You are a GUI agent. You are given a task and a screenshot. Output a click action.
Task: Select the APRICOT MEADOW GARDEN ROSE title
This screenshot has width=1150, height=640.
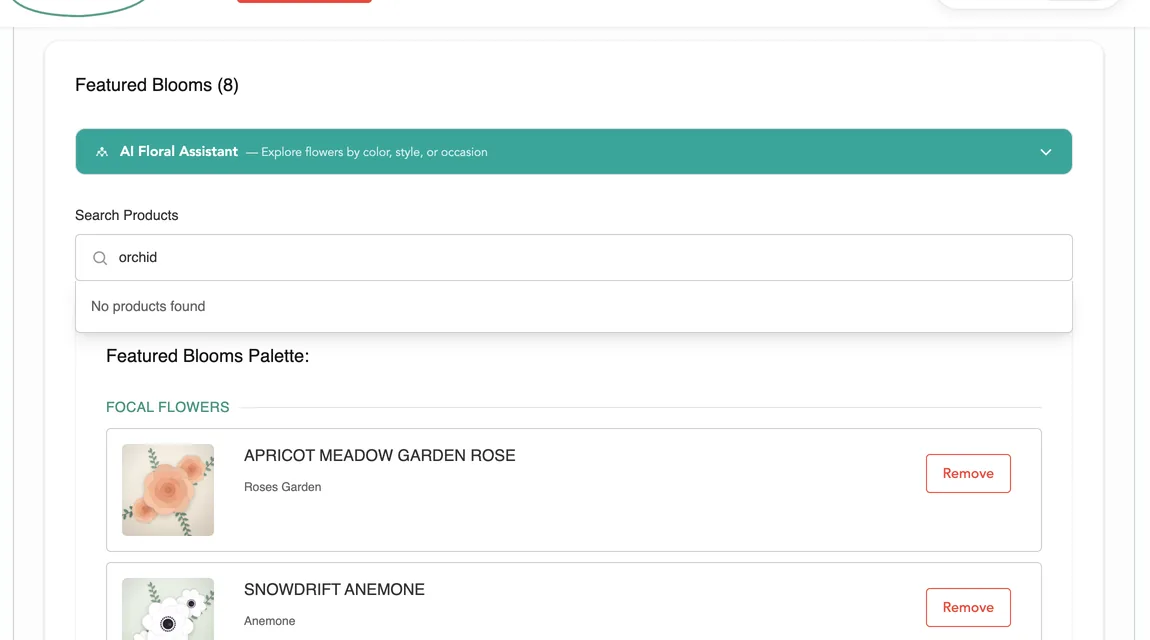[x=379, y=455]
